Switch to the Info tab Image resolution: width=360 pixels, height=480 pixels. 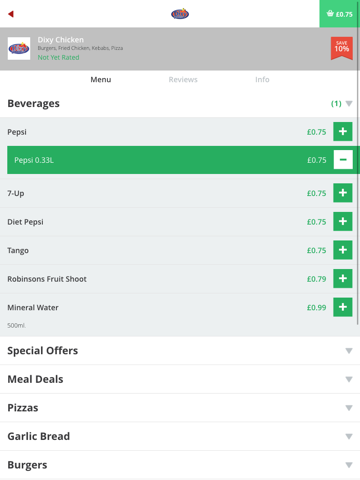262,80
